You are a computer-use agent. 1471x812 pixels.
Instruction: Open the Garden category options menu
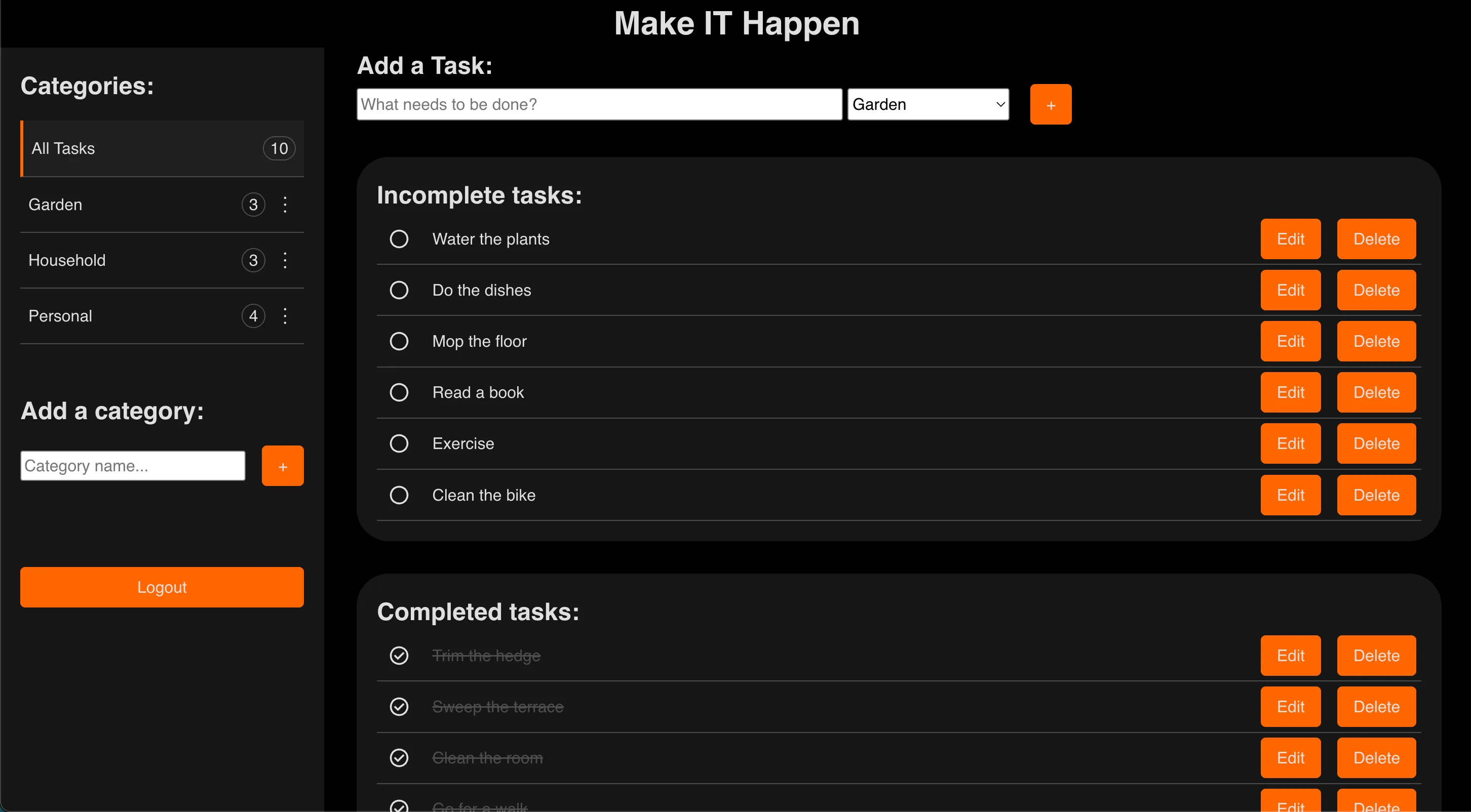285,205
